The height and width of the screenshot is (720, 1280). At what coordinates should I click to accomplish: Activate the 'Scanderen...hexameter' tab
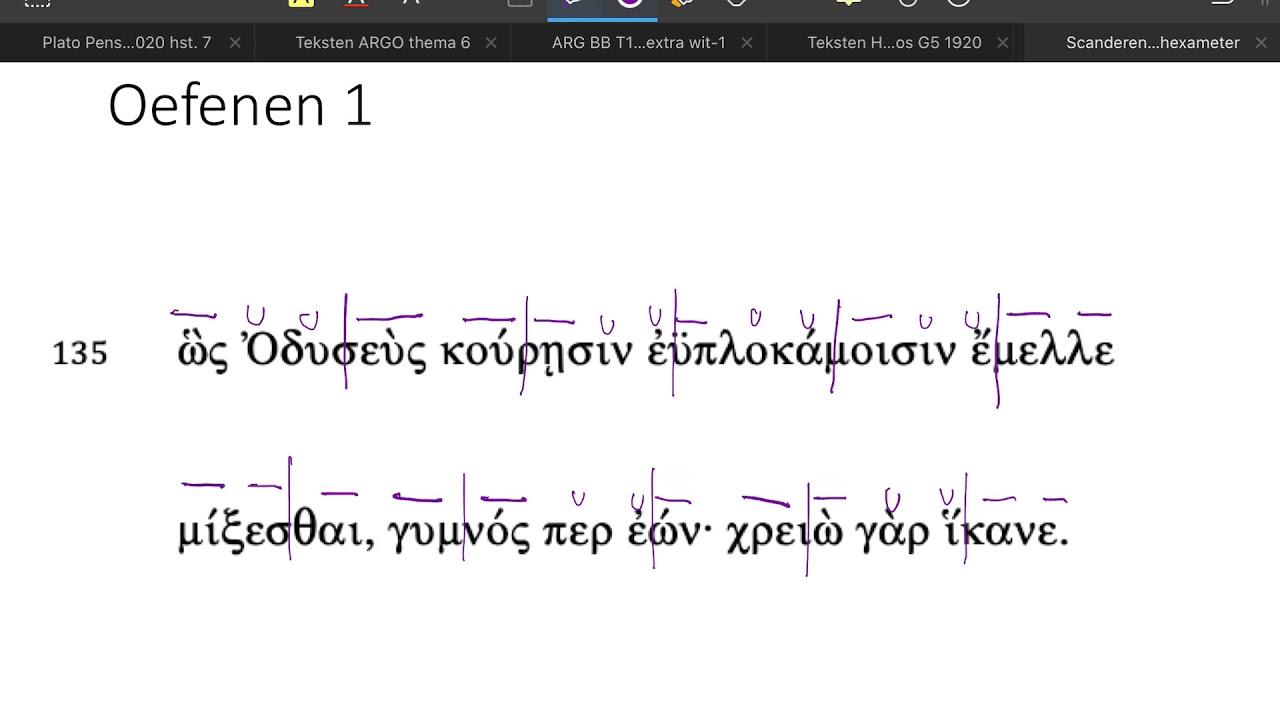(1152, 43)
